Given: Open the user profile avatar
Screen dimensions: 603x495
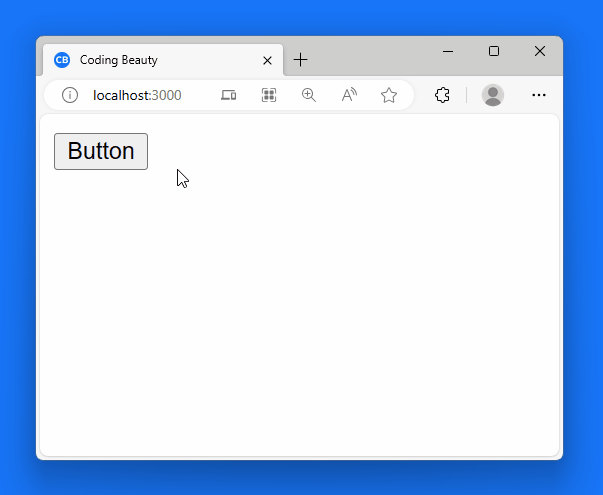Looking at the screenshot, I should coord(492,95).
